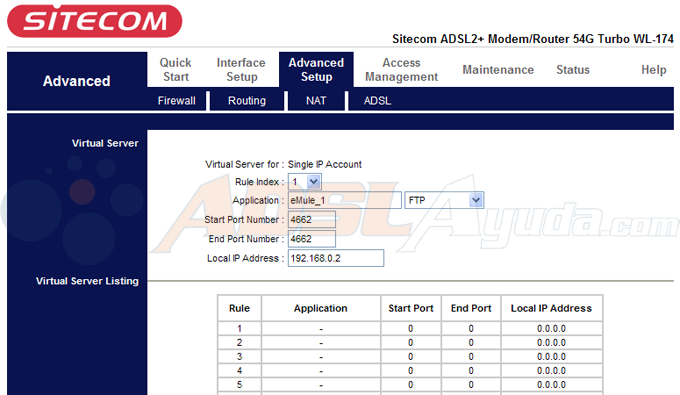This screenshot has height=395, width=680.
Task: Select the Advanced Setup tab
Action: click(x=316, y=70)
